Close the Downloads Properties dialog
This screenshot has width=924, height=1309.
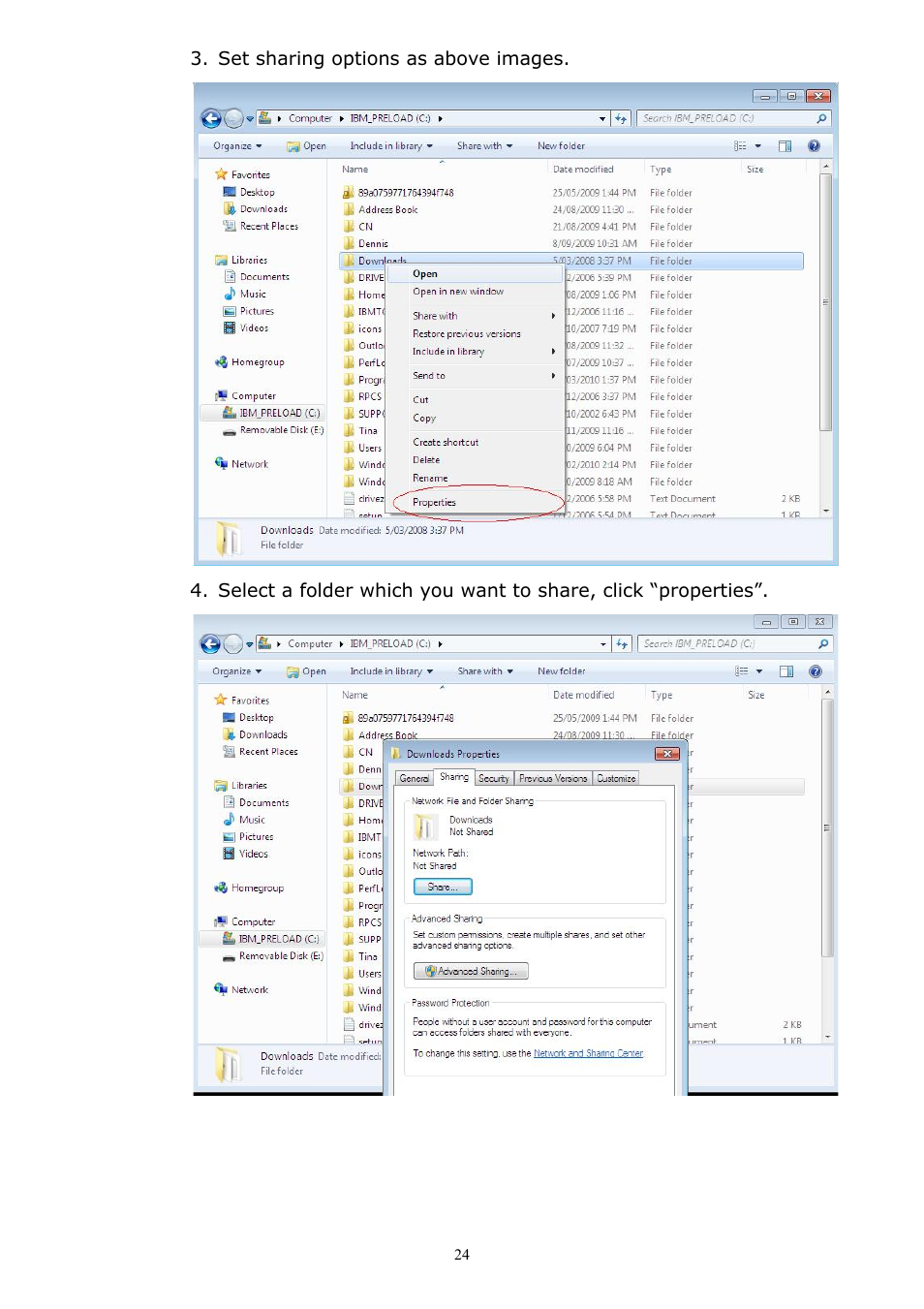point(666,754)
